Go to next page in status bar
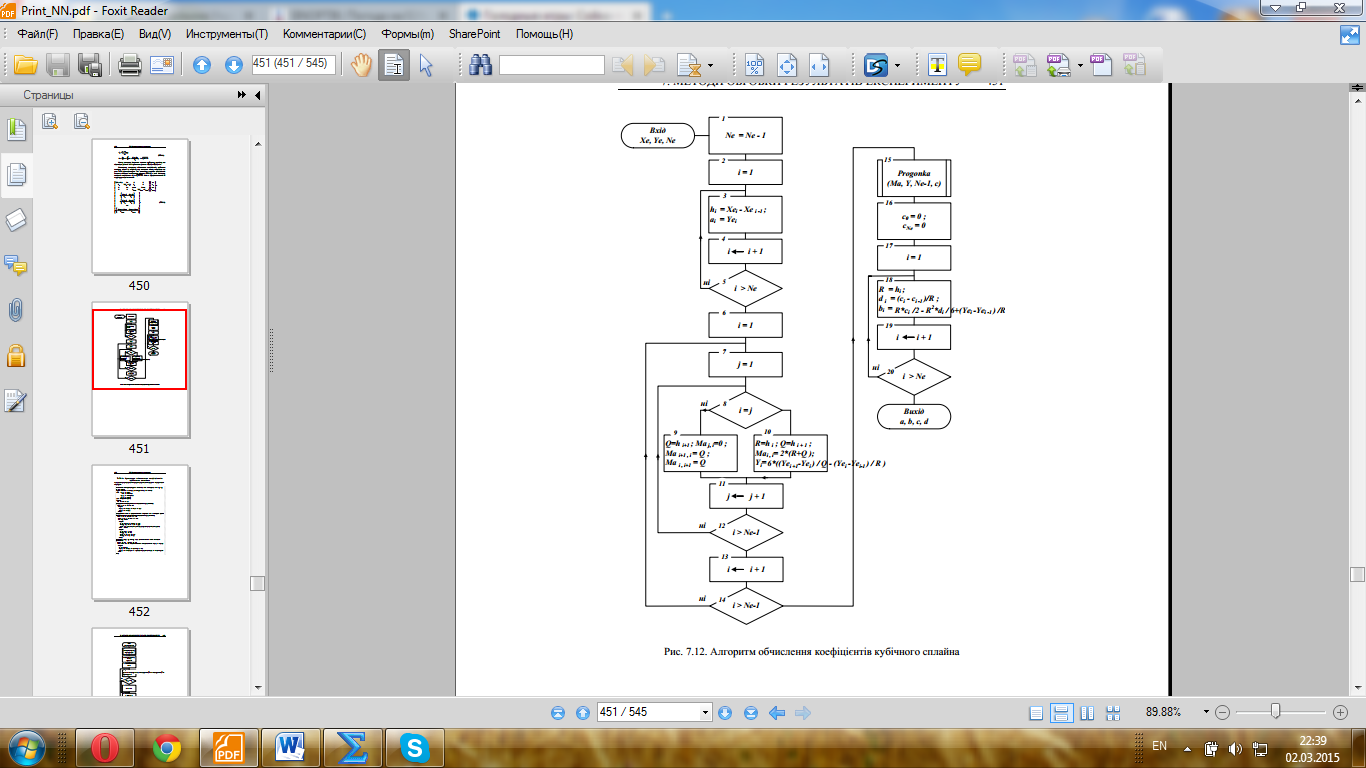This screenshot has height=768, width=1366. [x=726, y=713]
